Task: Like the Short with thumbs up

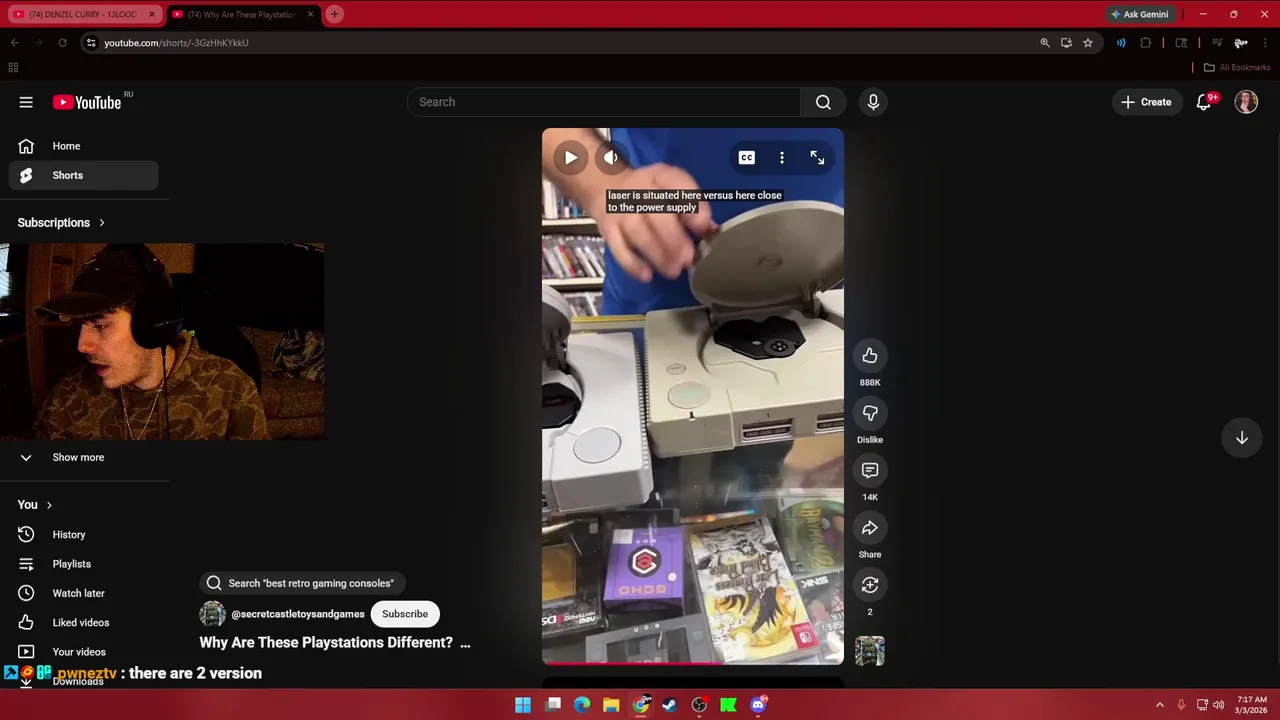Action: pos(870,356)
